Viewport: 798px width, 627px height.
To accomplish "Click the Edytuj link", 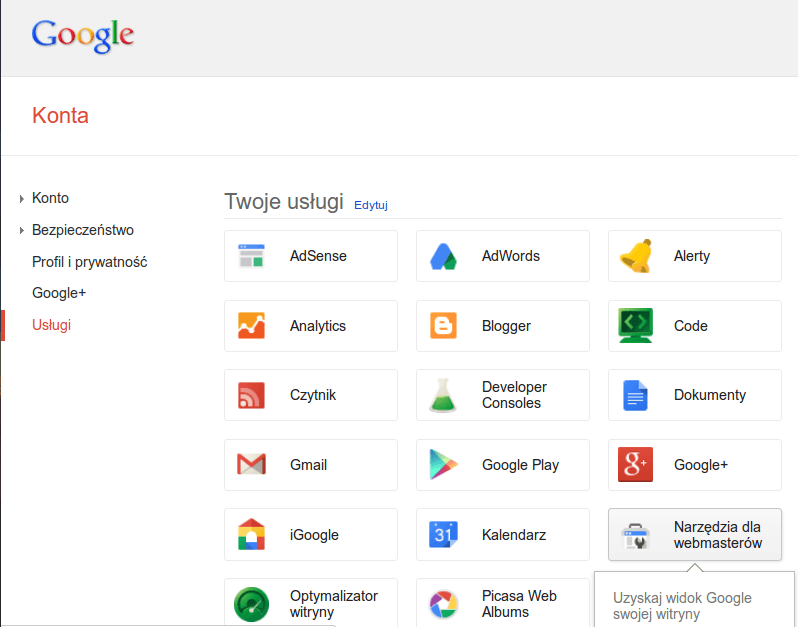I will 371,205.
